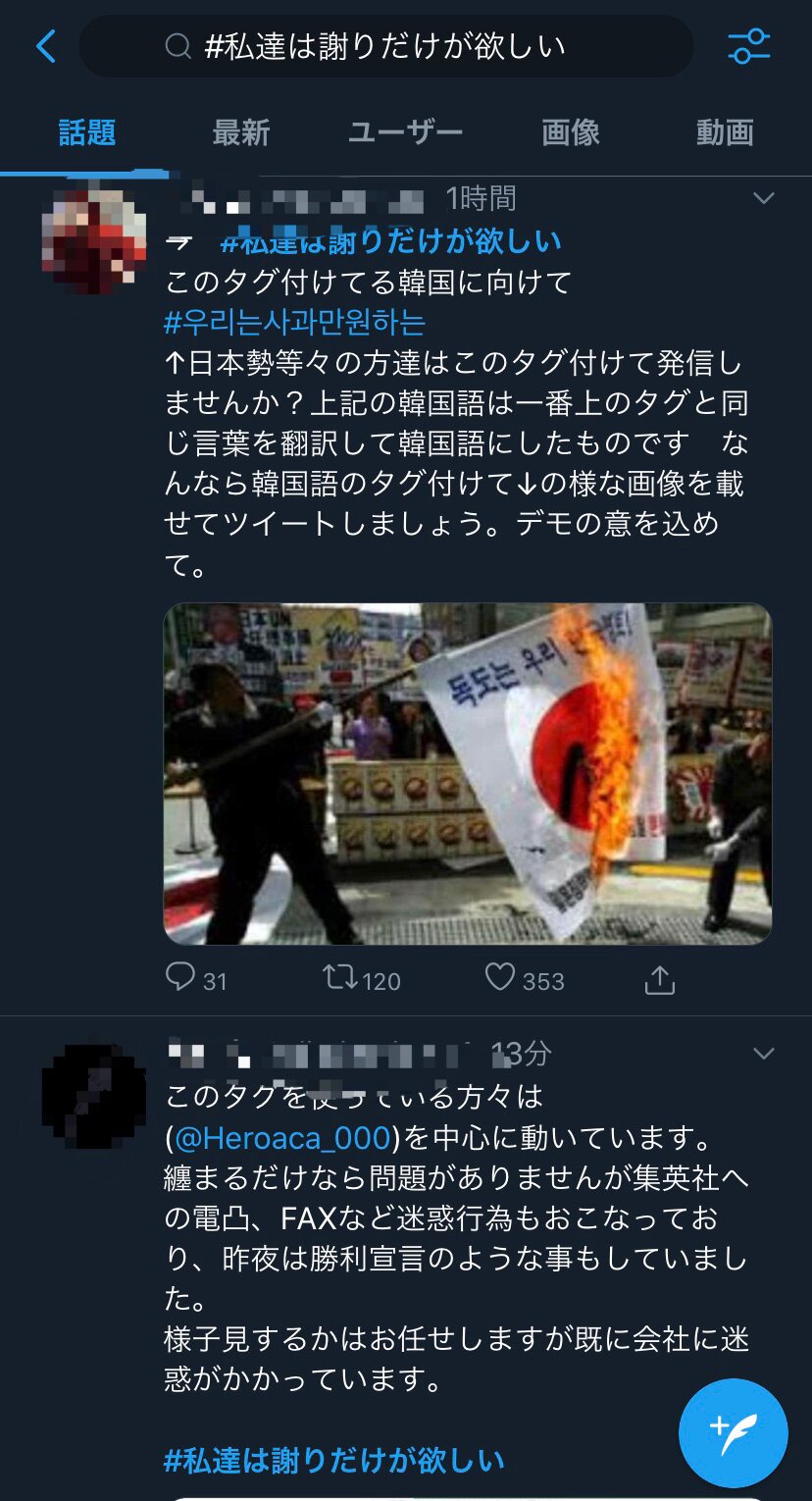Switch to the 画像 tab
Image resolution: width=812 pixels, height=1501 pixels.
pos(571,132)
